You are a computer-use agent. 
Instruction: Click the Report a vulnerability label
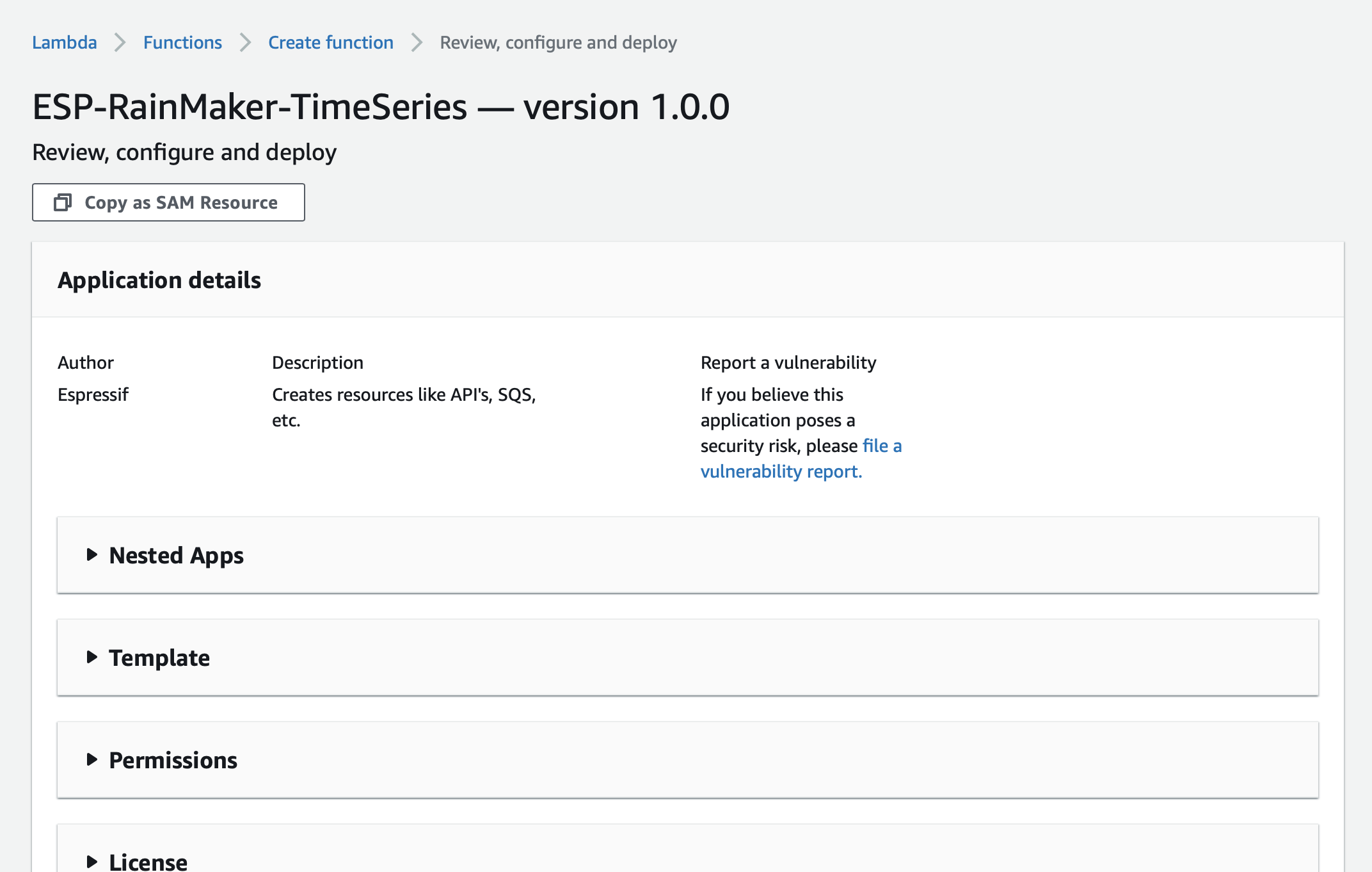788,362
